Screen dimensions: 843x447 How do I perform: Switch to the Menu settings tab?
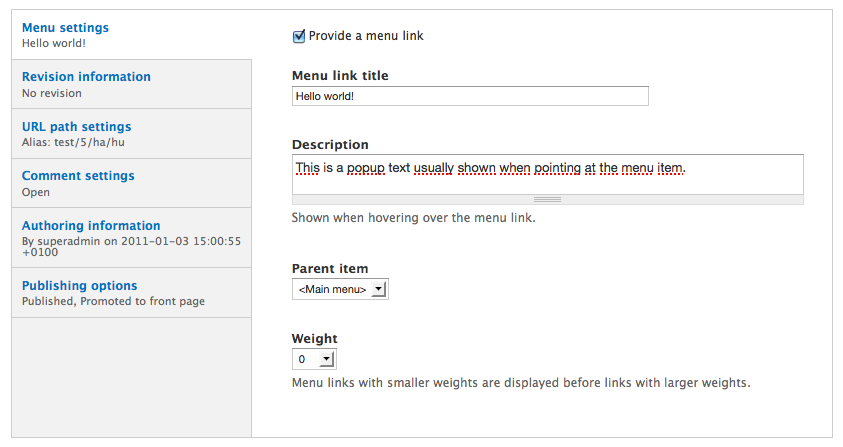pyautogui.click(x=66, y=28)
